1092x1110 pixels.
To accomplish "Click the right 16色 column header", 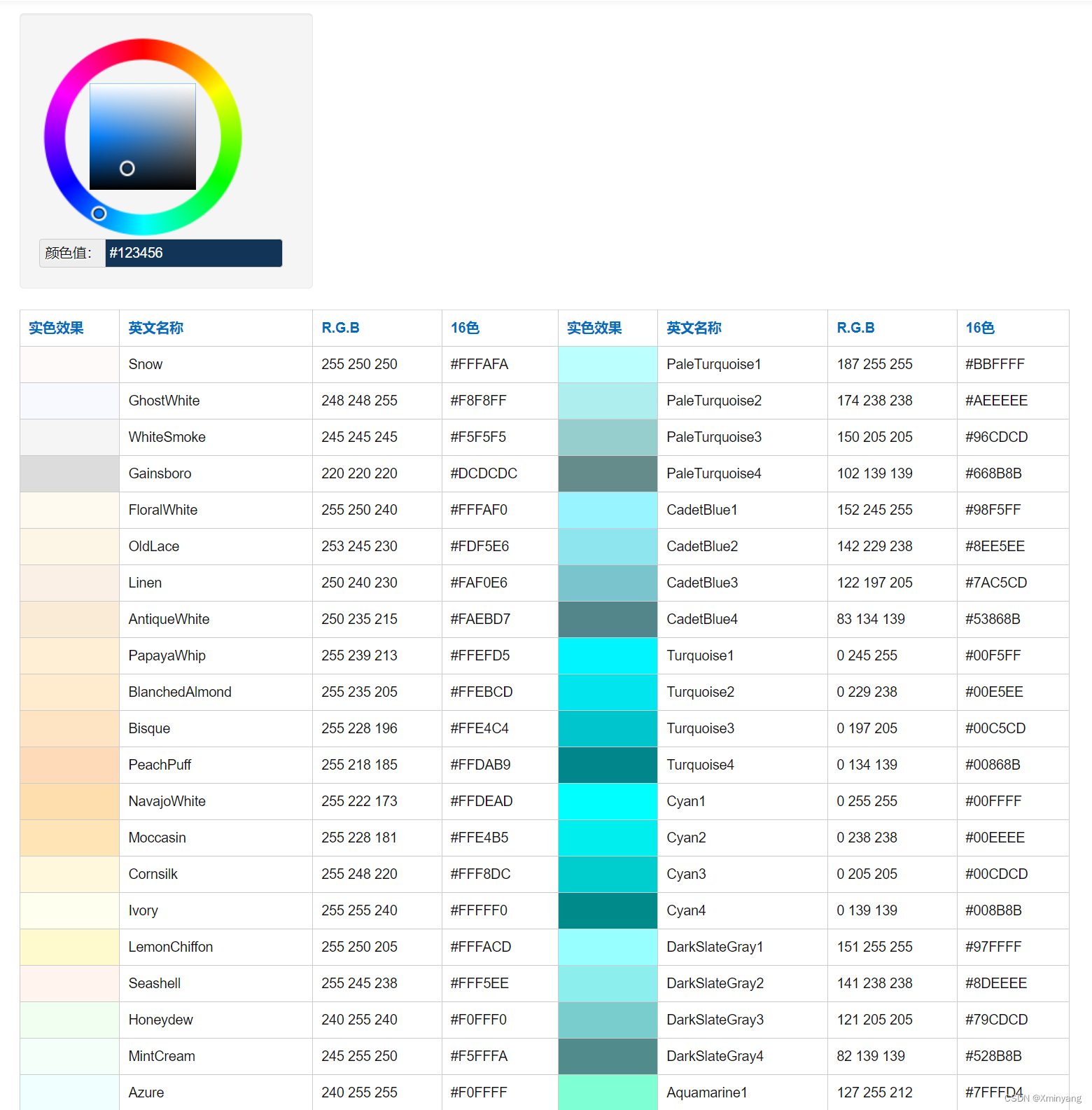I will [x=980, y=328].
